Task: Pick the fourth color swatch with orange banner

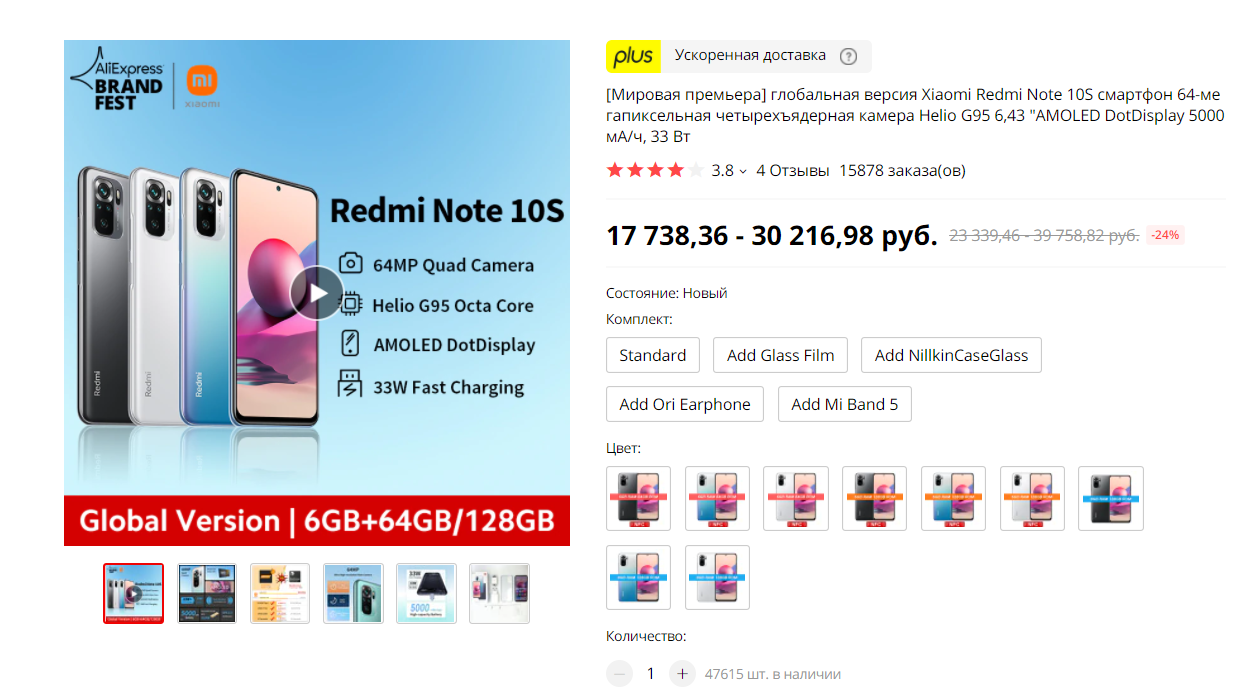Action: [x=875, y=498]
